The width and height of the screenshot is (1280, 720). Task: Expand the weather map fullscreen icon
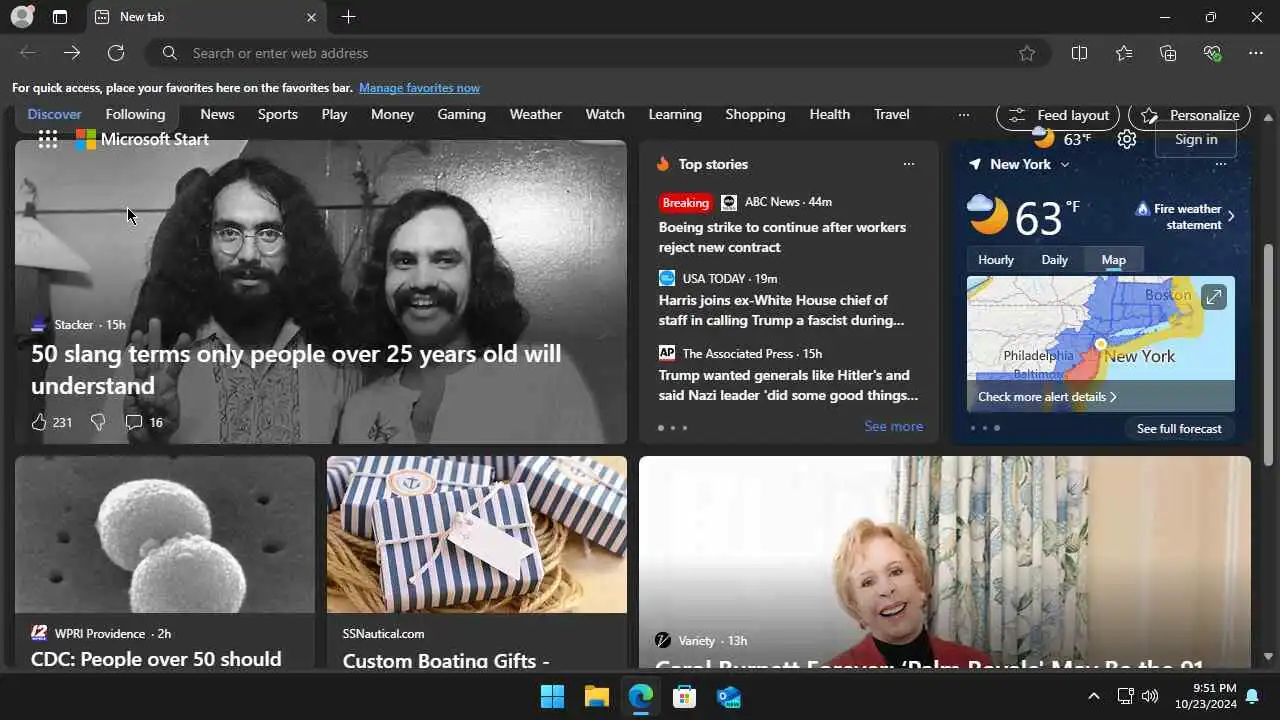[1213, 297]
